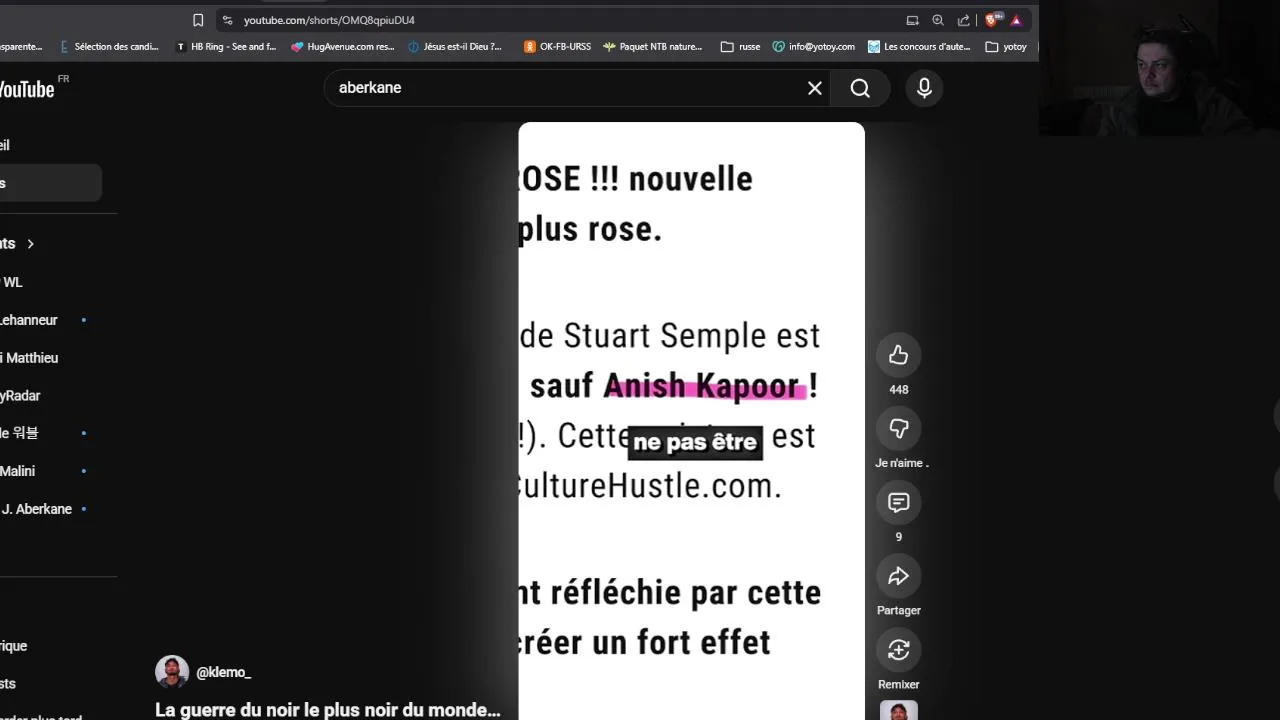Open the yotoy bookmarks folder
This screenshot has height=720, width=1280.
pos(1006,46)
